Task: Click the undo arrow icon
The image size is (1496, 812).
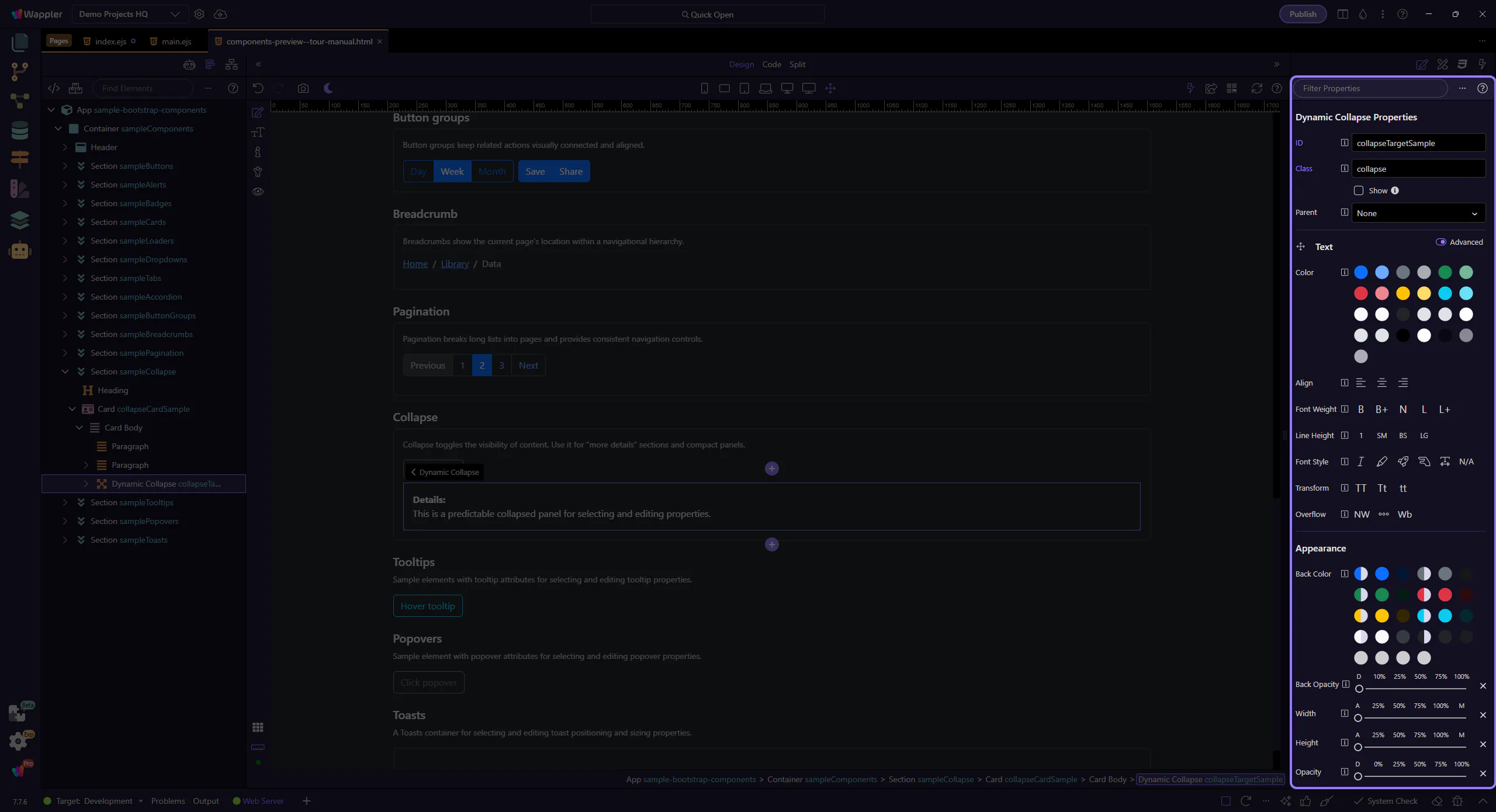Action: point(258,88)
